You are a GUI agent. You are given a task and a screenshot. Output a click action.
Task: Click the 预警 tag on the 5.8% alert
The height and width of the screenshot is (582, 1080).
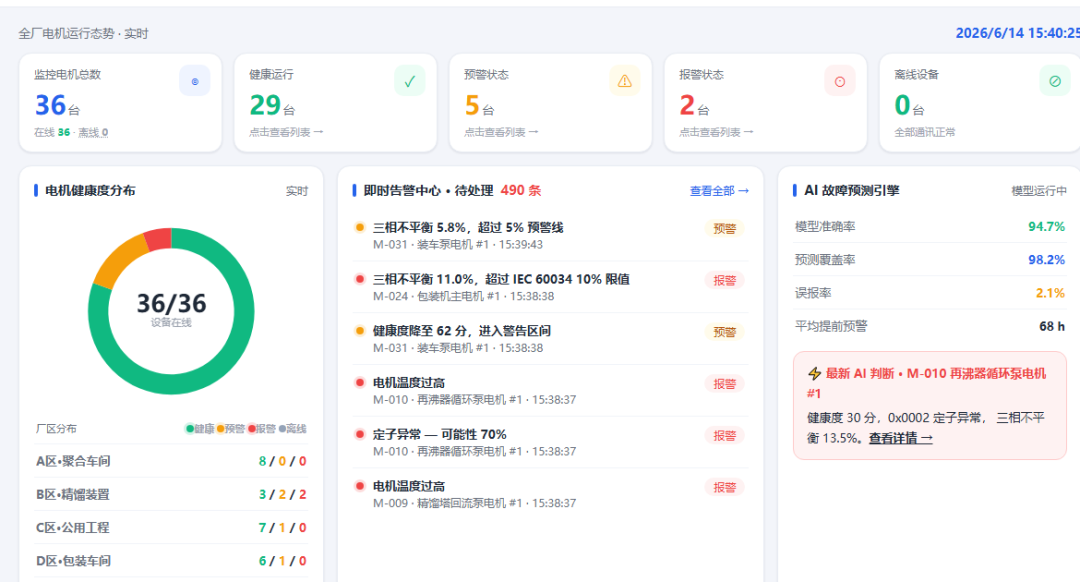point(725,229)
